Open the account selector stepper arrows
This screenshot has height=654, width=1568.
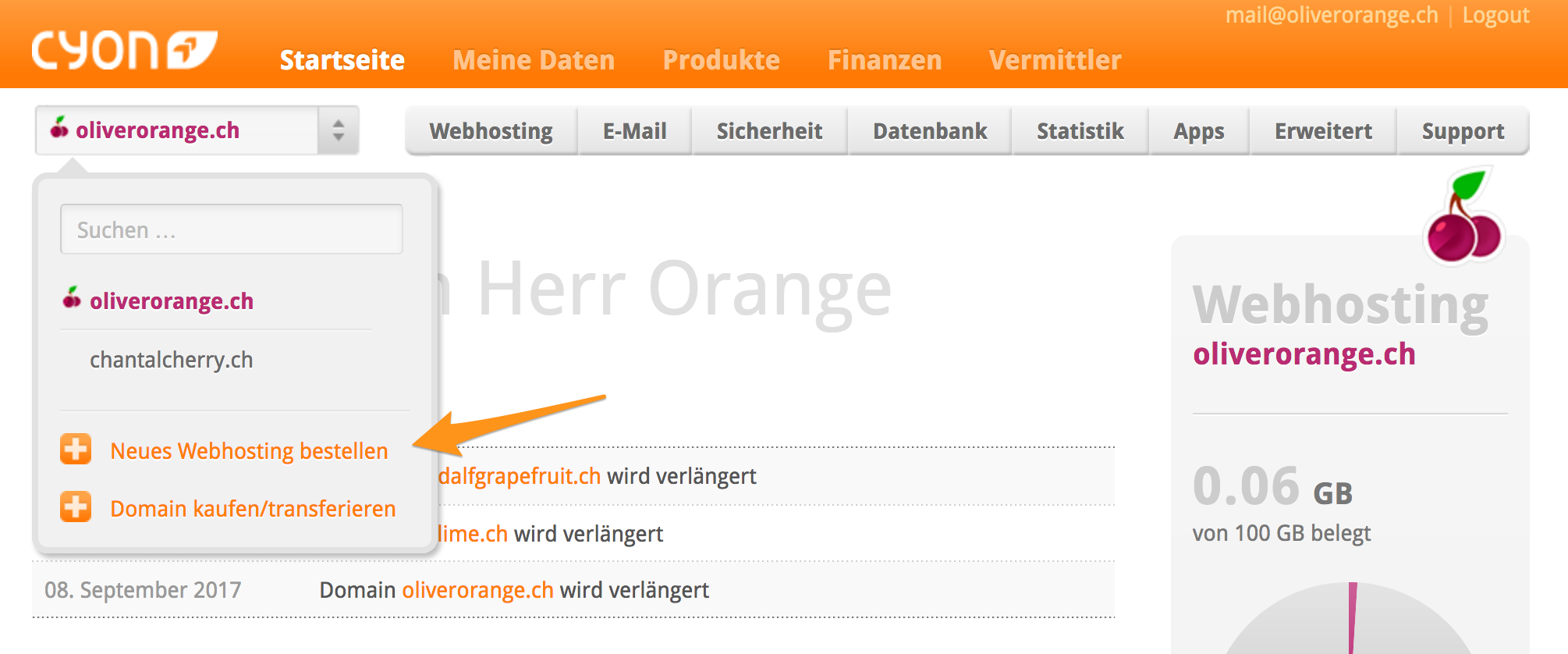[338, 130]
